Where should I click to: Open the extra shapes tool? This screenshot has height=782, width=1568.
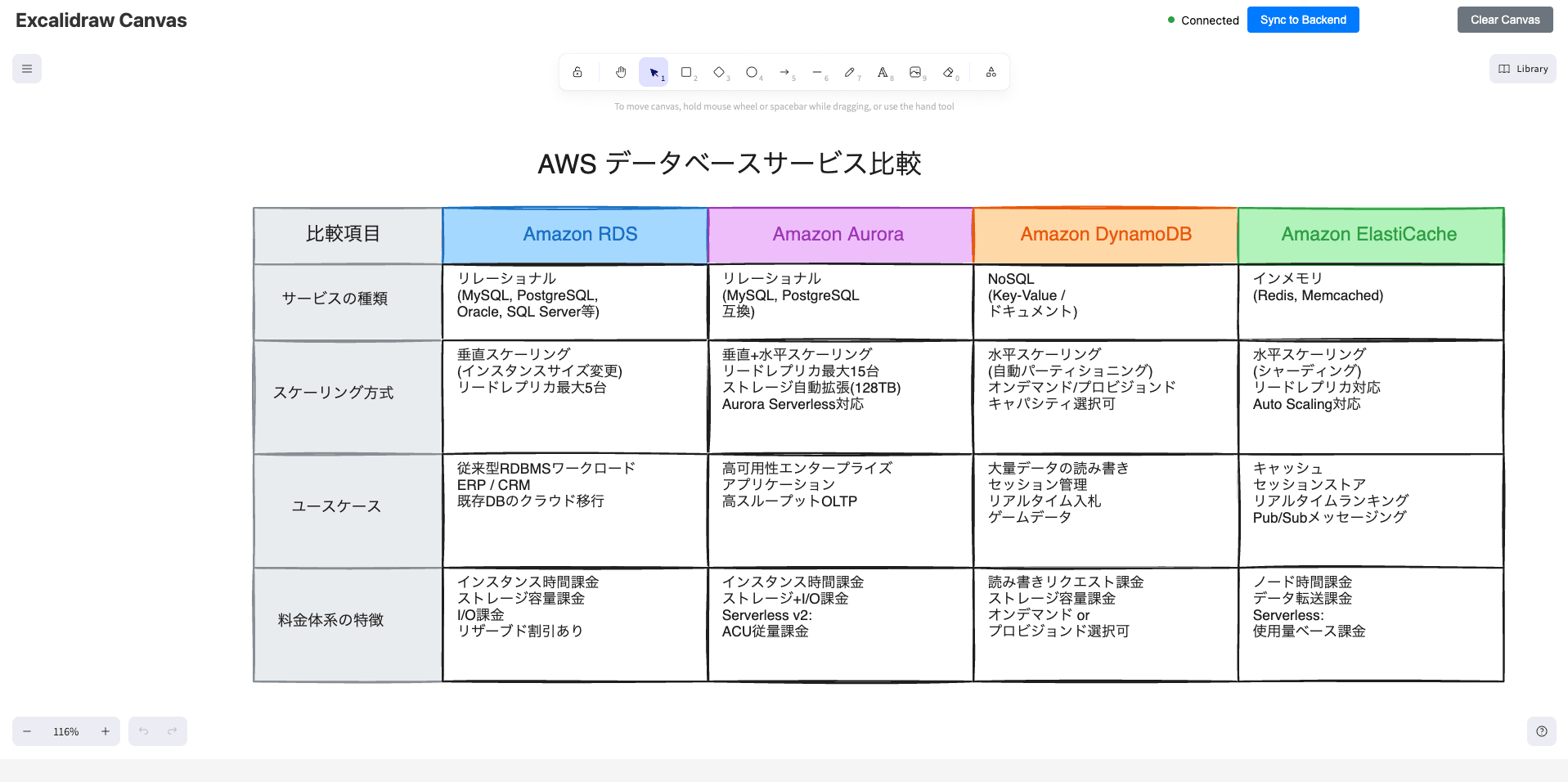tap(991, 72)
